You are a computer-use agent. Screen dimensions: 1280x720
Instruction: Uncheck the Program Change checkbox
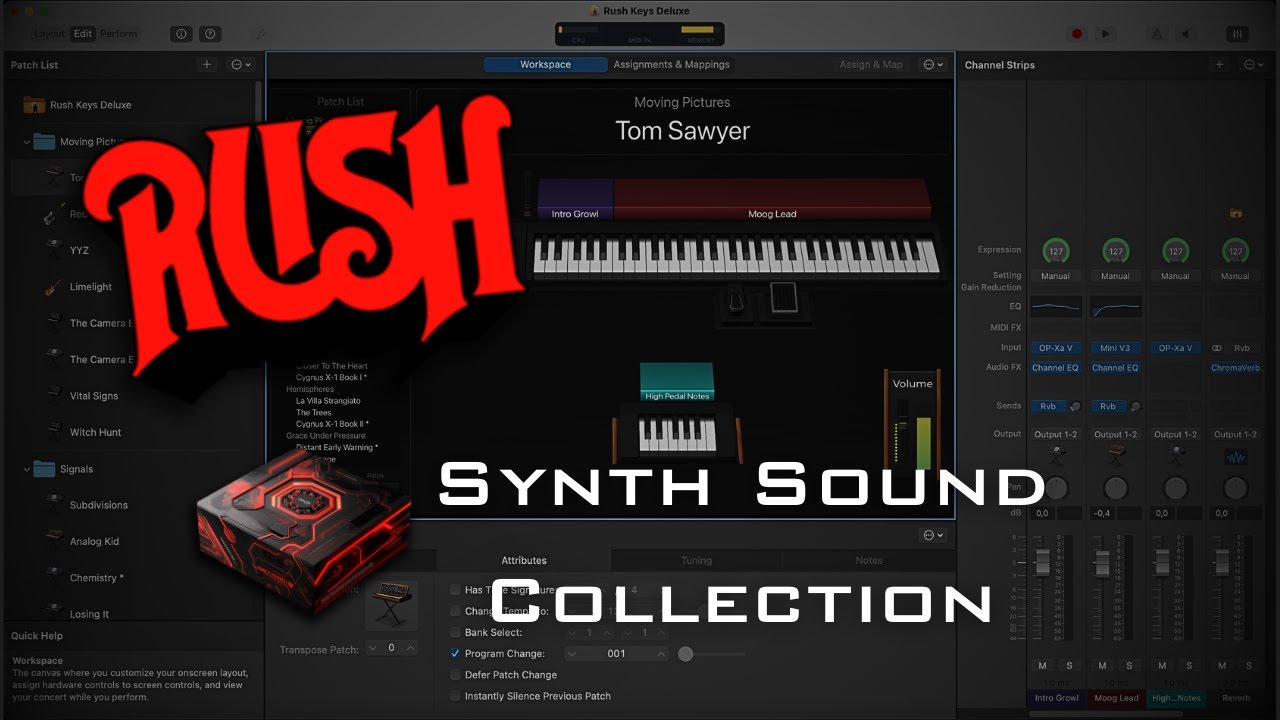[x=456, y=653]
